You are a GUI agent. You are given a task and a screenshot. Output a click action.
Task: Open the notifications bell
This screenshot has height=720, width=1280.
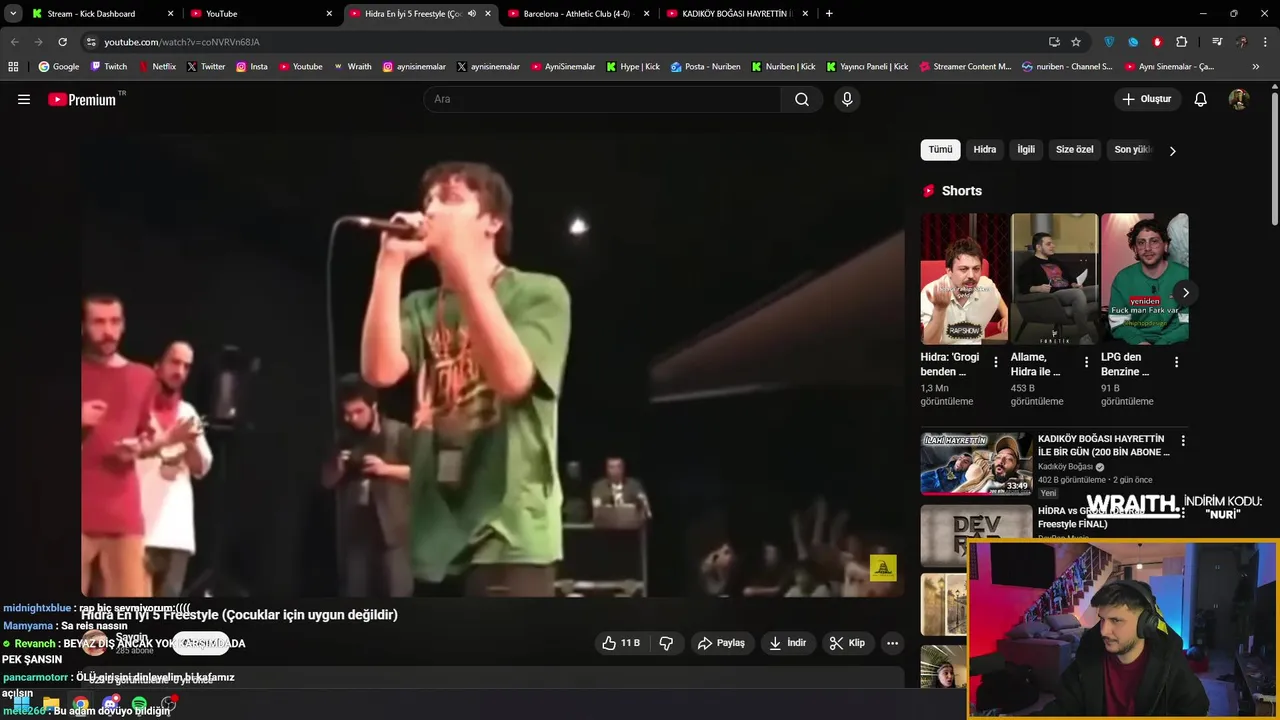1201,99
